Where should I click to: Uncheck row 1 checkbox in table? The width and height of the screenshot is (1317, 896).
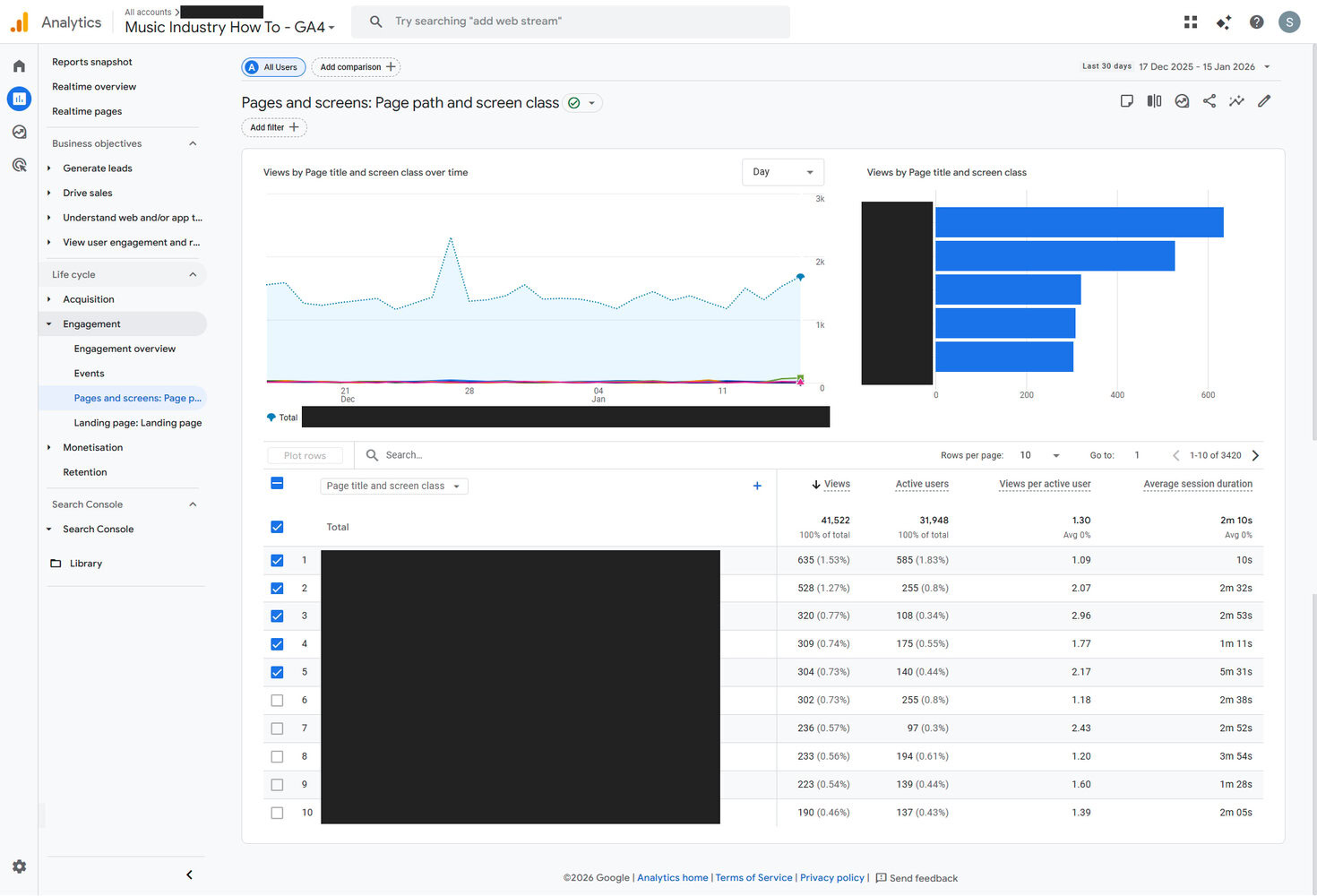277,561
